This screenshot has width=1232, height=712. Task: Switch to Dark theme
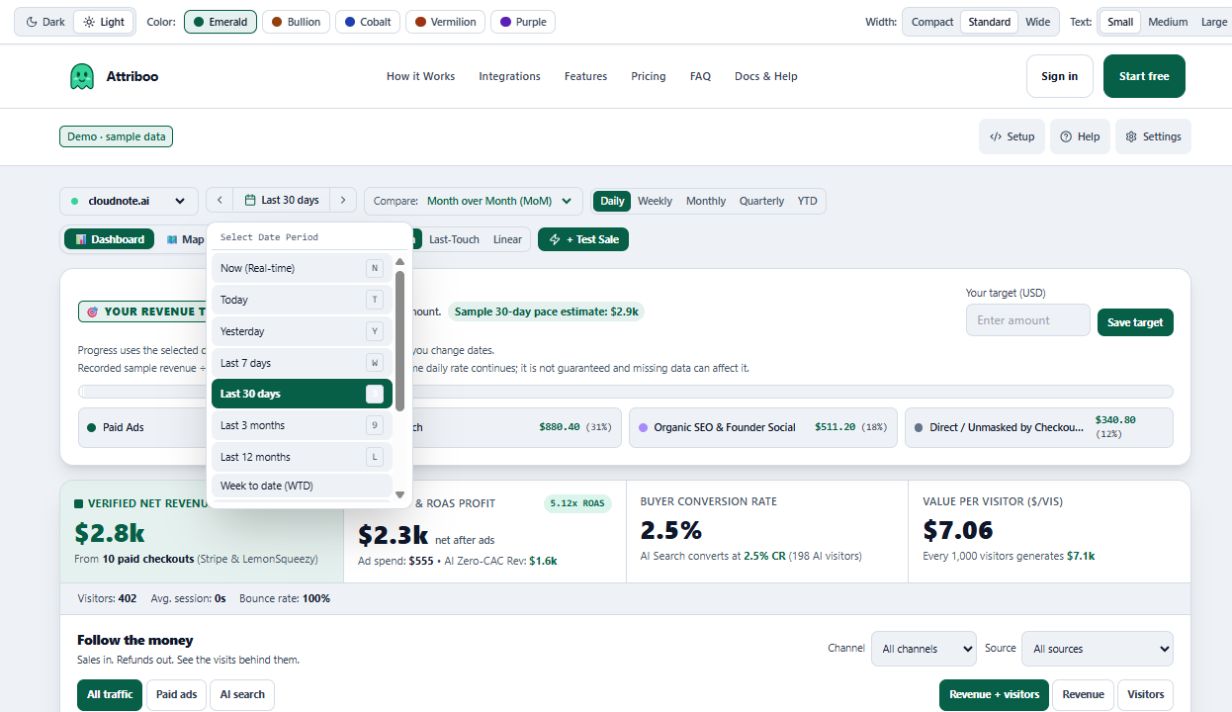point(45,22)
